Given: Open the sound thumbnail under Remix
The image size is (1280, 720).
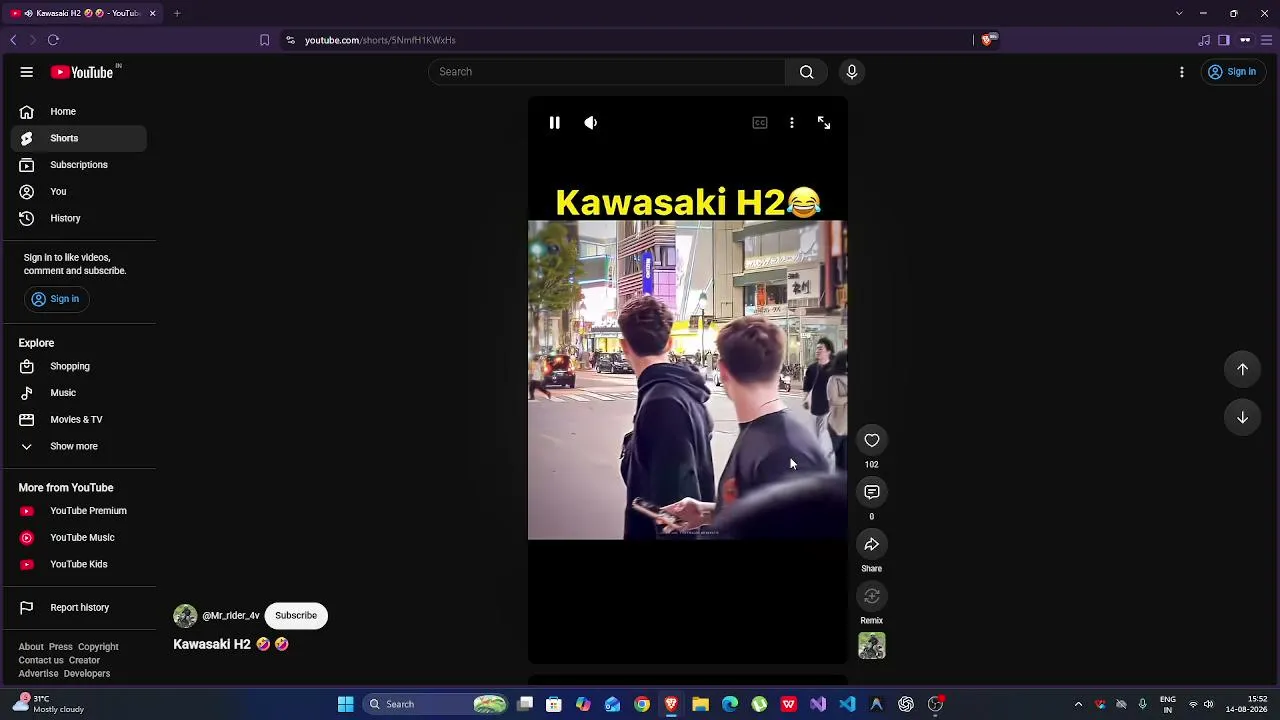Looking at the screenshot, I should (x=872, y=647).
